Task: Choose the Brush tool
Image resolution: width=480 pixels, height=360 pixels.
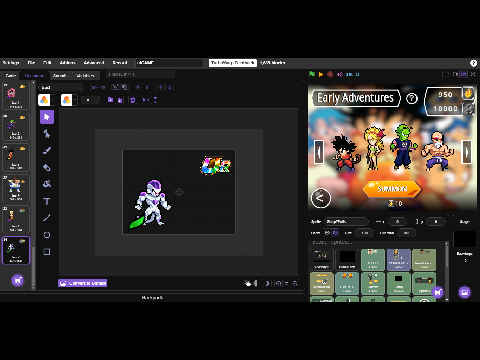Action: (x=47, y=151)
